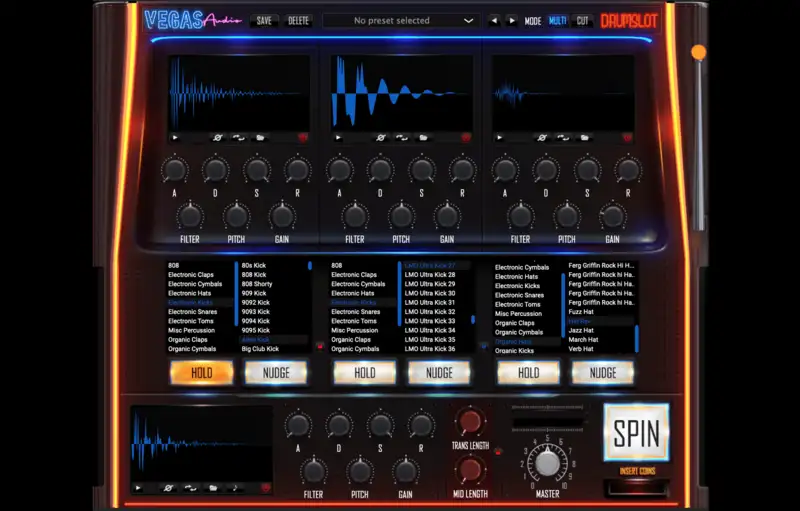Click the first slot FILTER knob
Screen dimensions: 800x511
tap(190, 217)
